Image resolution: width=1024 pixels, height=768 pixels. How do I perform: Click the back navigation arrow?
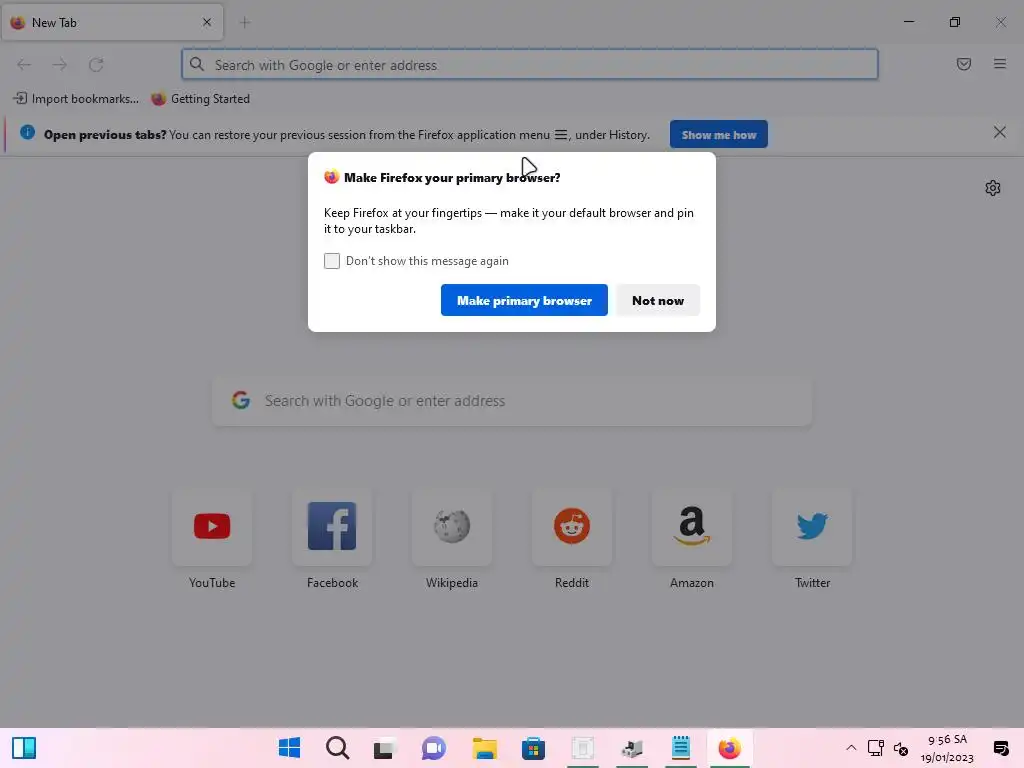pyautogui.click(x=24, y=65)
